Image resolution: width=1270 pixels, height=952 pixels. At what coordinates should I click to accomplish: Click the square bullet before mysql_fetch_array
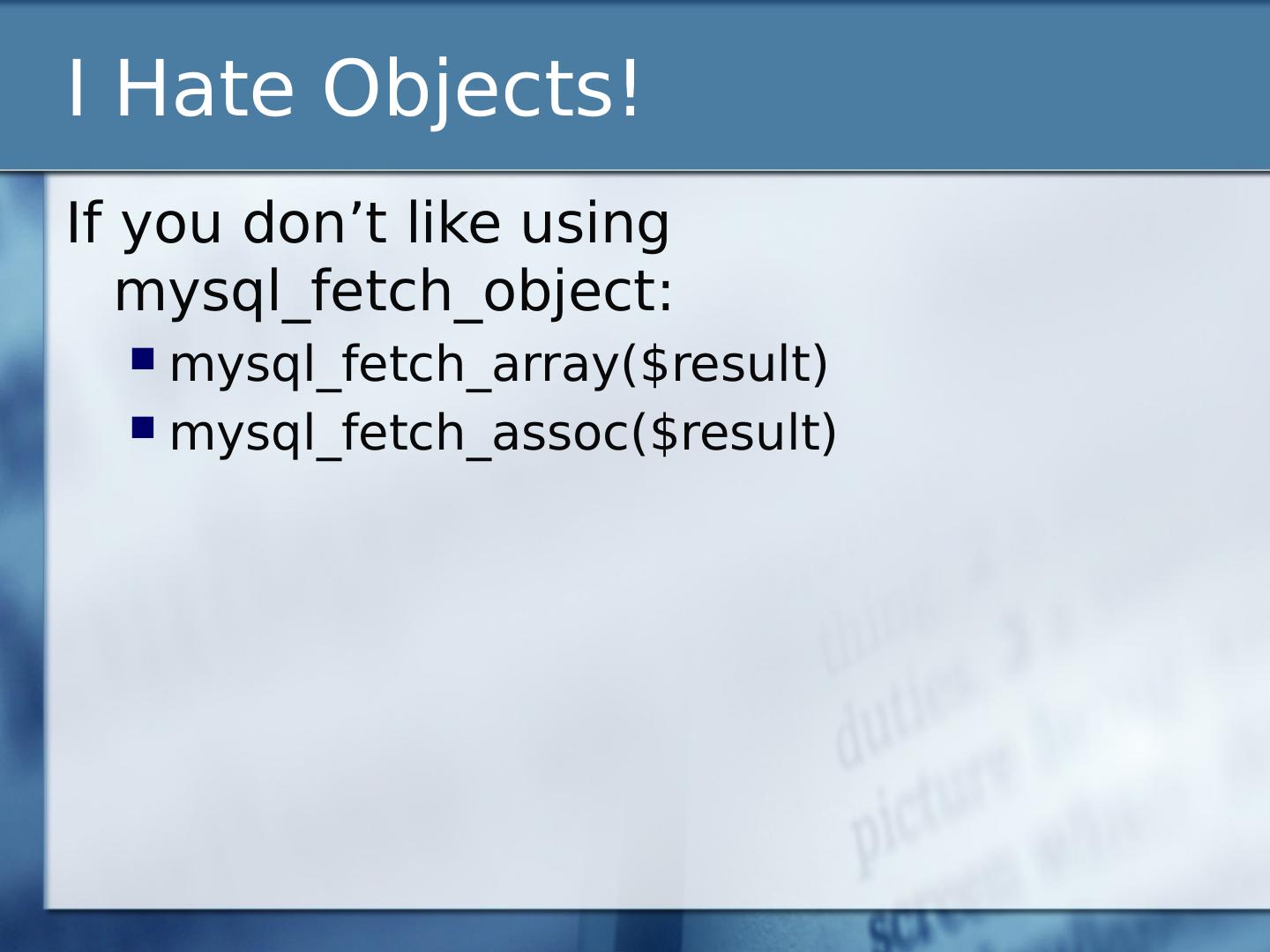tap(143, 359)
